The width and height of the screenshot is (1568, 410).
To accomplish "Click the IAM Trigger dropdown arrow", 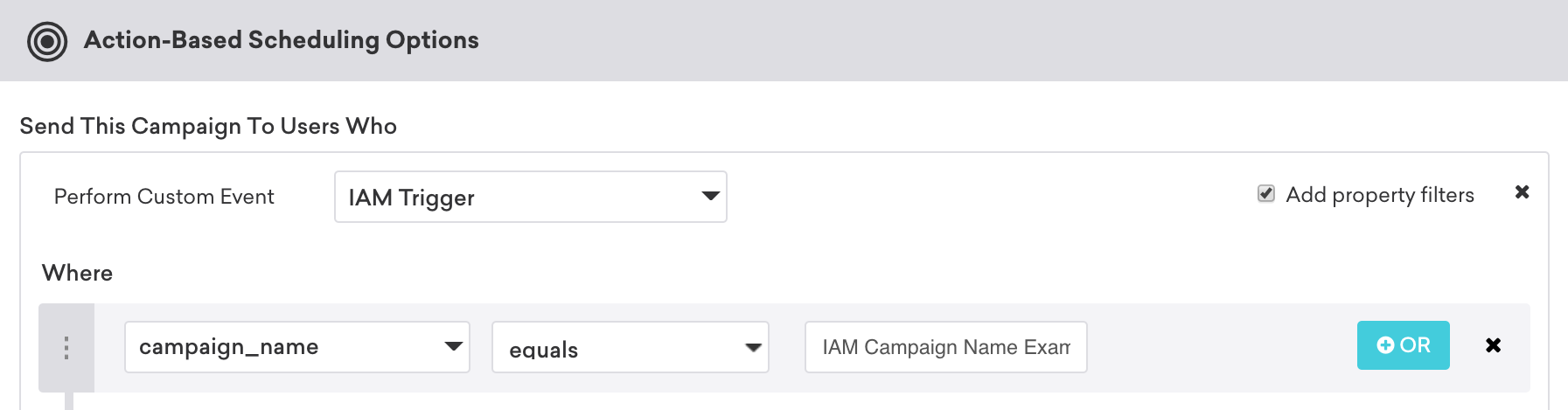I will [710, 197].
